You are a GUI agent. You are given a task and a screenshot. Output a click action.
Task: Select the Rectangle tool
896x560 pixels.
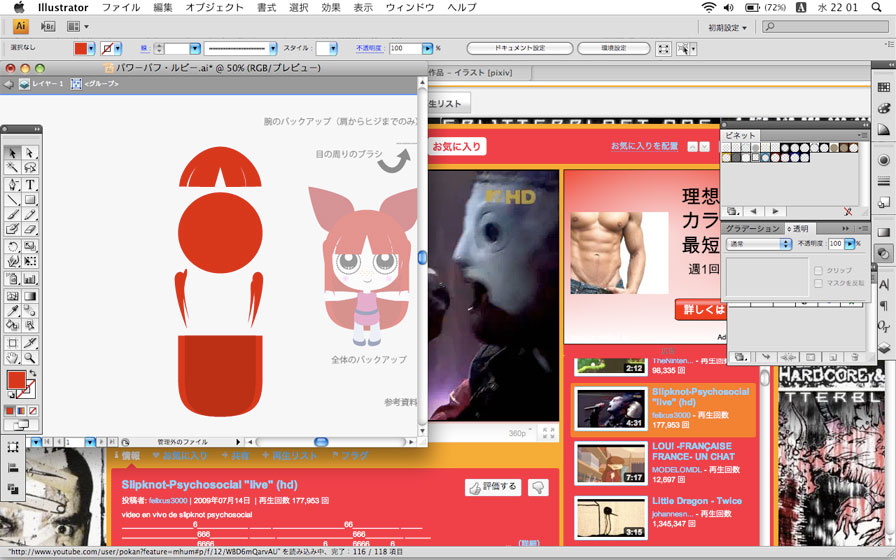click(30, 199)
